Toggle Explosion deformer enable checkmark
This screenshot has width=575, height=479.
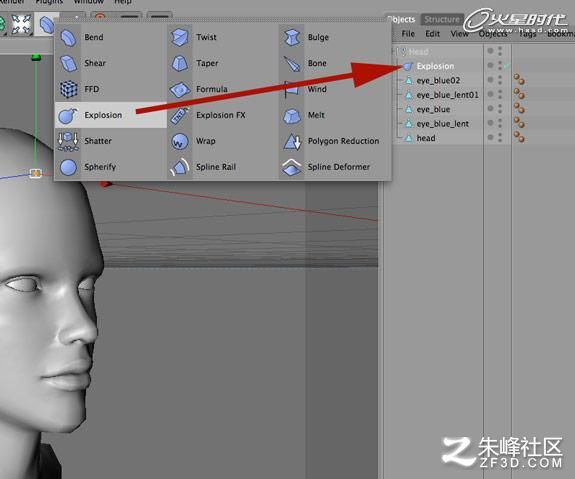[506, 66]
